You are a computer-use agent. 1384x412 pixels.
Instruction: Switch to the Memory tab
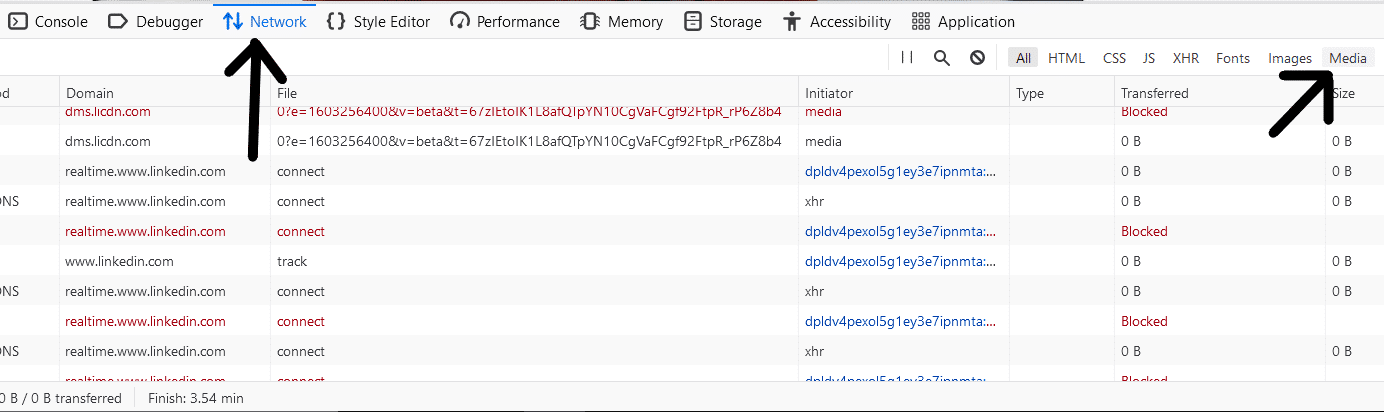tap(622, 21)
